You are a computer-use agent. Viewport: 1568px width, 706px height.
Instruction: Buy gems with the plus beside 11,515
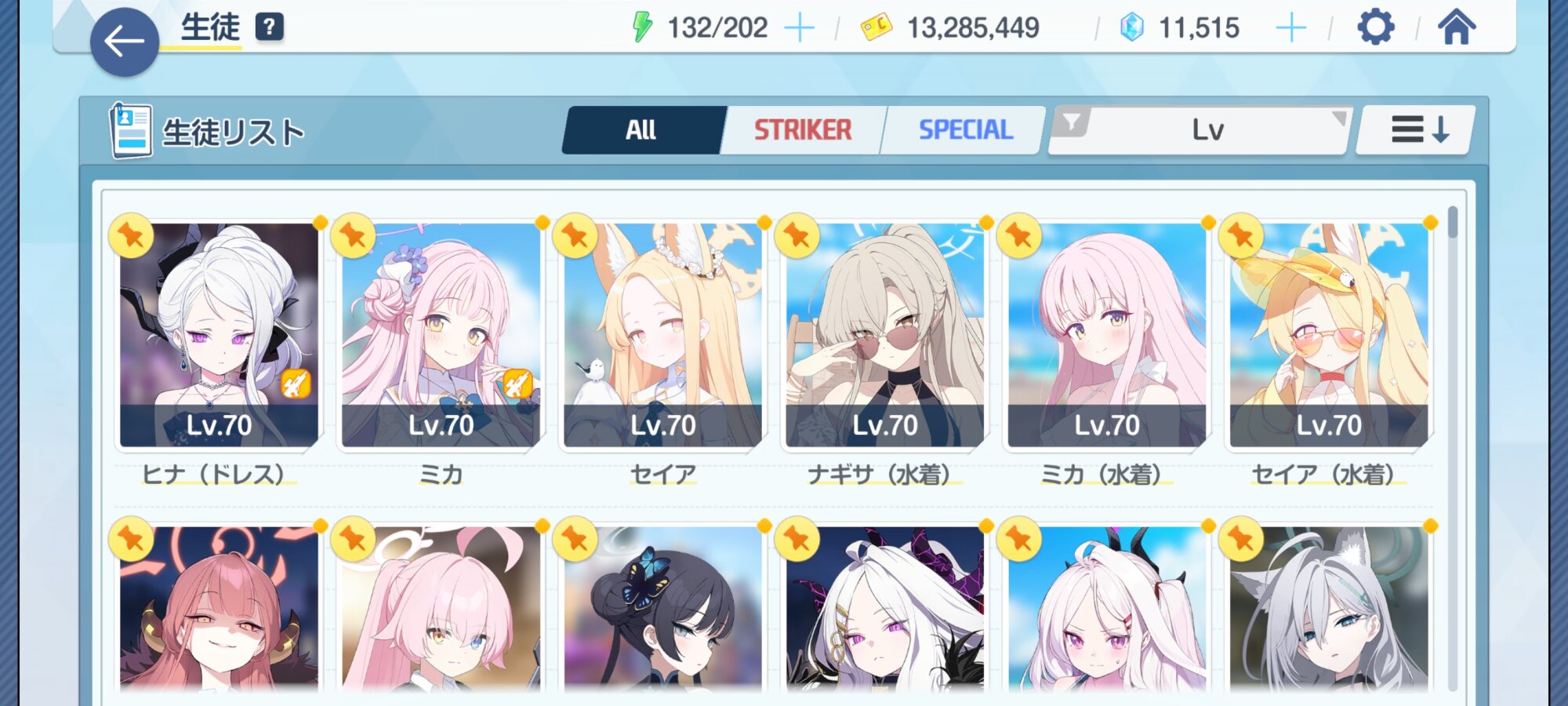click(x=1290, y=28)
